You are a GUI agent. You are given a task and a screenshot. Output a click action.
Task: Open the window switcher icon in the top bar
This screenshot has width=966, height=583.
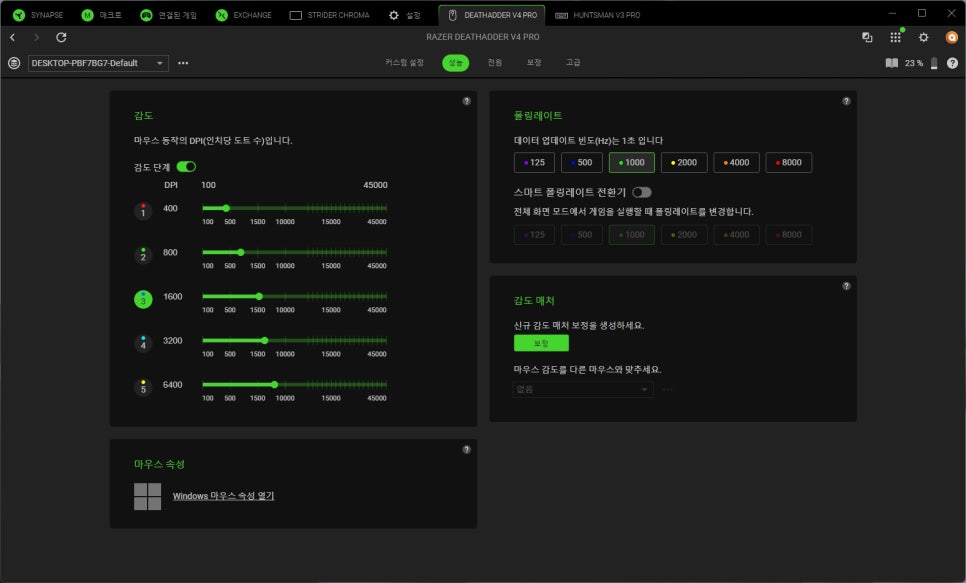pos(867,38)
